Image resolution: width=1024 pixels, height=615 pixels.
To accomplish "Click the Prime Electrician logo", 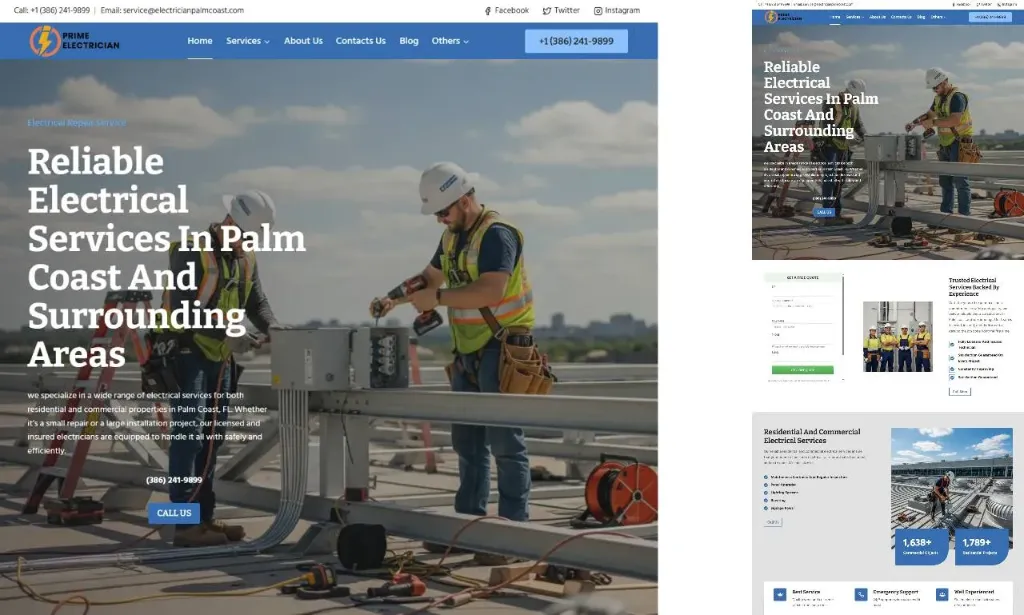I will (x=75, y=41).
